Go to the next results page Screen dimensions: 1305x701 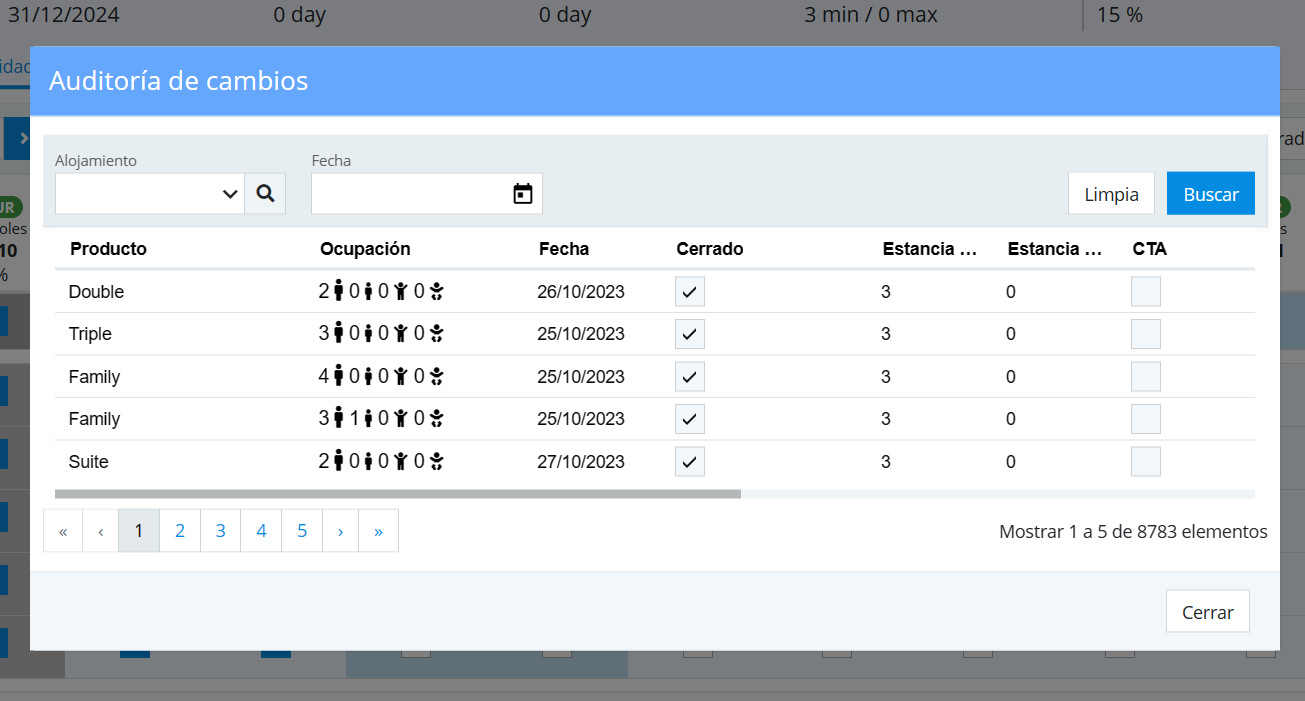pyautogui.click(x=341, y=531)
